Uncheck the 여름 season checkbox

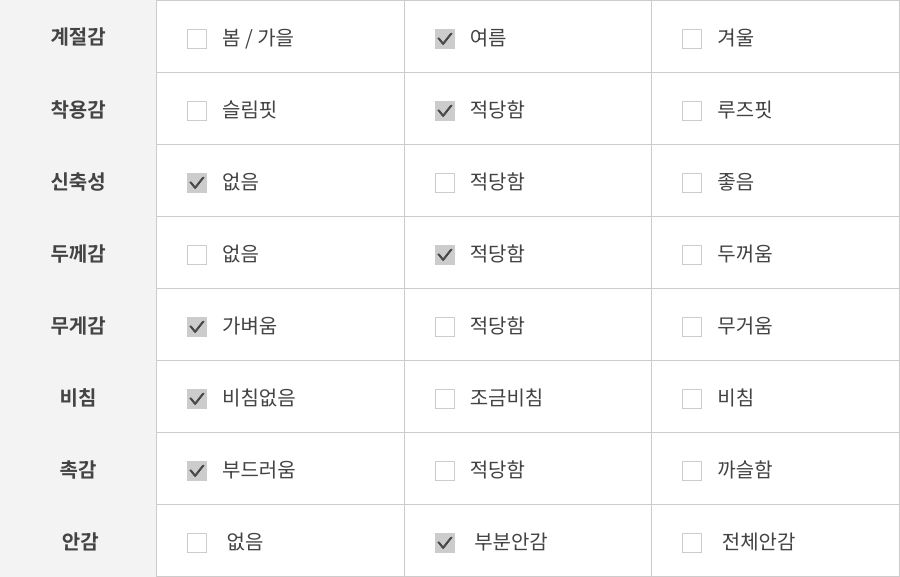(x=445, y=39)
